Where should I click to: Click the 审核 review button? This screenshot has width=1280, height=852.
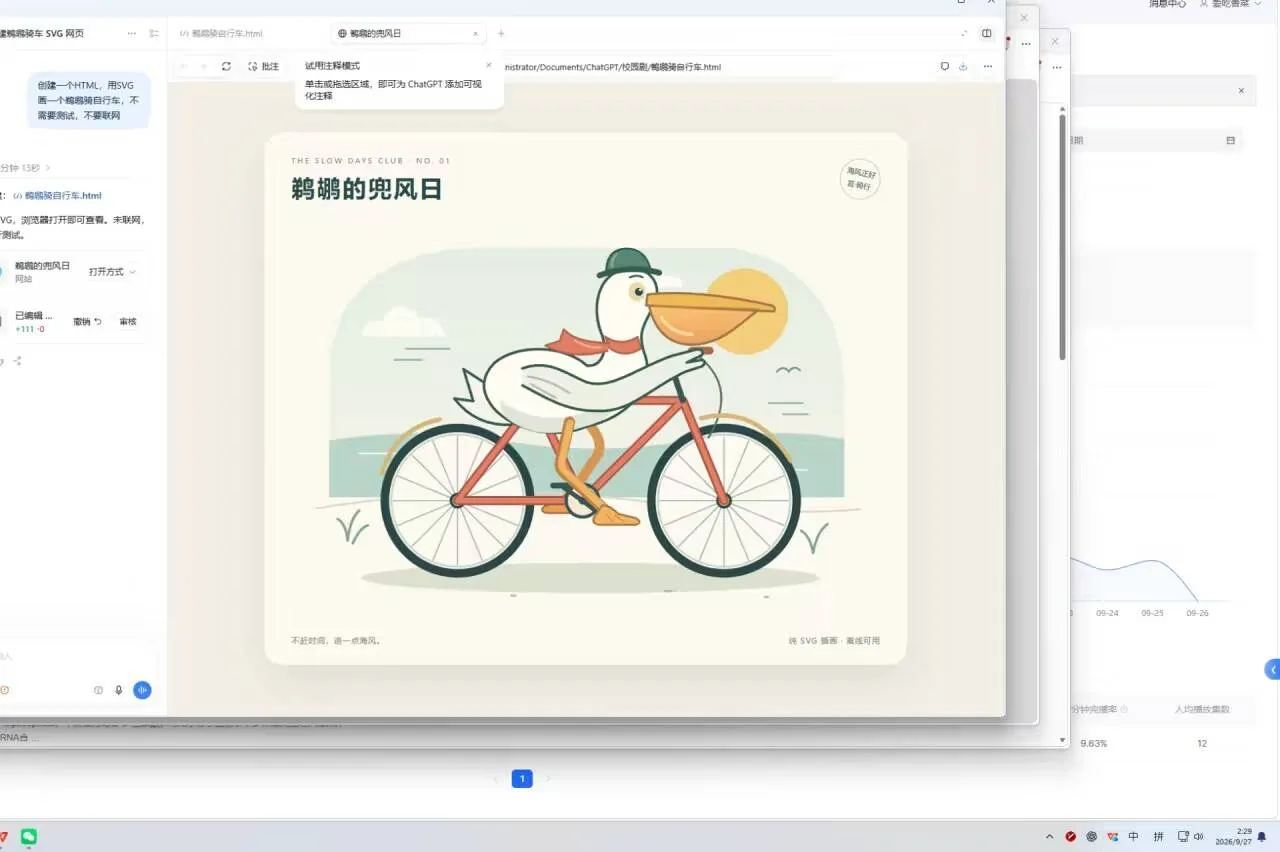pos(128,321)
